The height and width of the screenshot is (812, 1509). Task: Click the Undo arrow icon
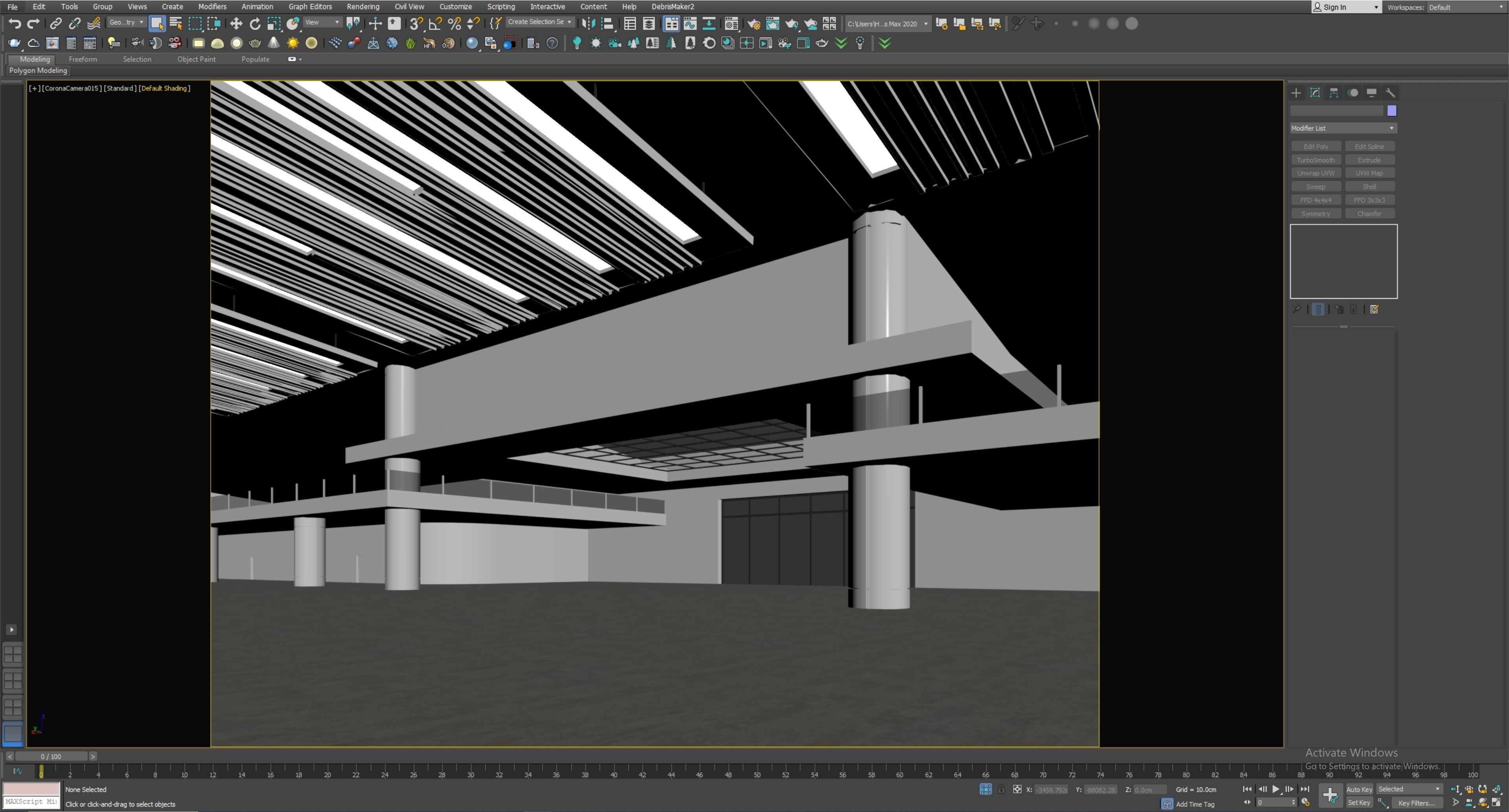(15, 24)
